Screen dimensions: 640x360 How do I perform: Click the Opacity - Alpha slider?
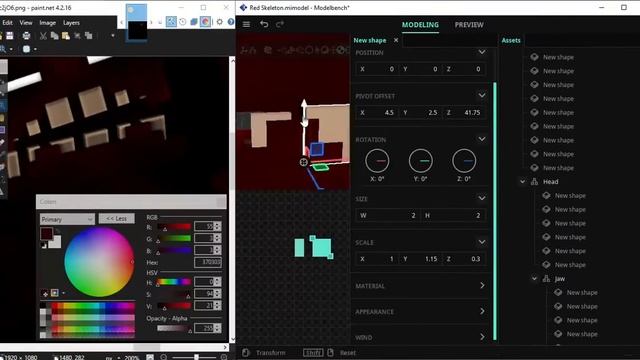pos(174,328)
